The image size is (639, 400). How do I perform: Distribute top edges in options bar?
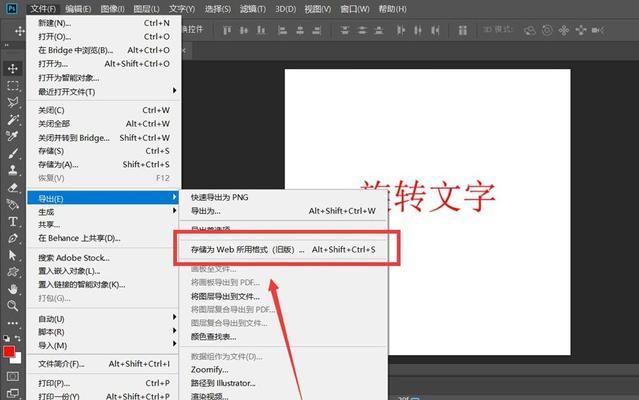pyautogui.click(x=345, y=30)
